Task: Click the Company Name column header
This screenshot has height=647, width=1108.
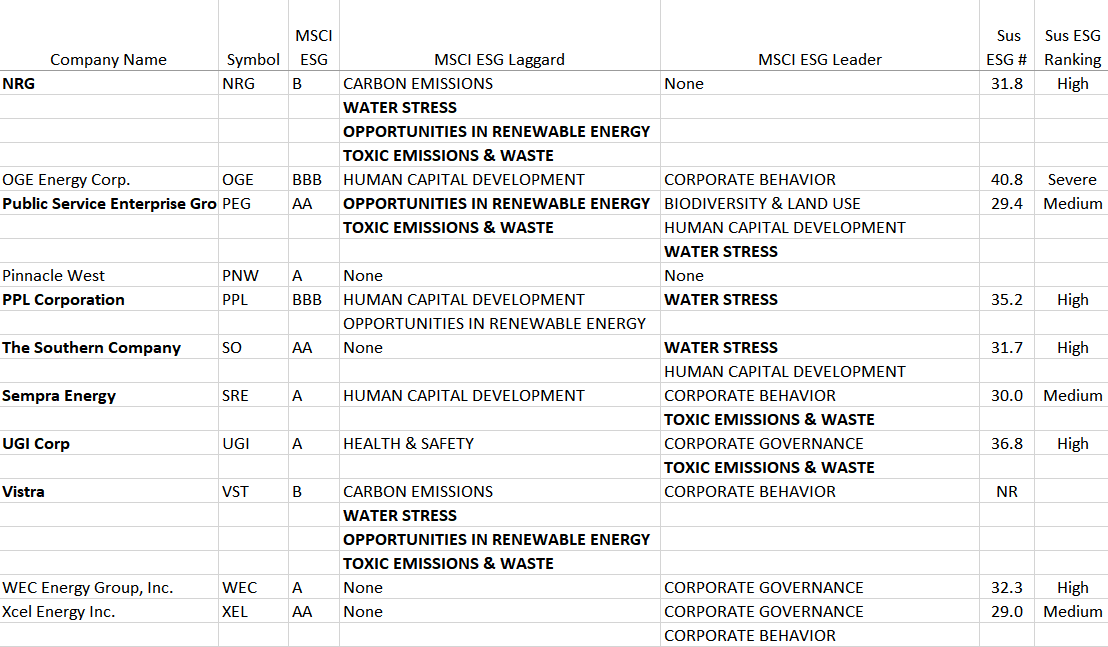Action: click(x=108, y=59)
